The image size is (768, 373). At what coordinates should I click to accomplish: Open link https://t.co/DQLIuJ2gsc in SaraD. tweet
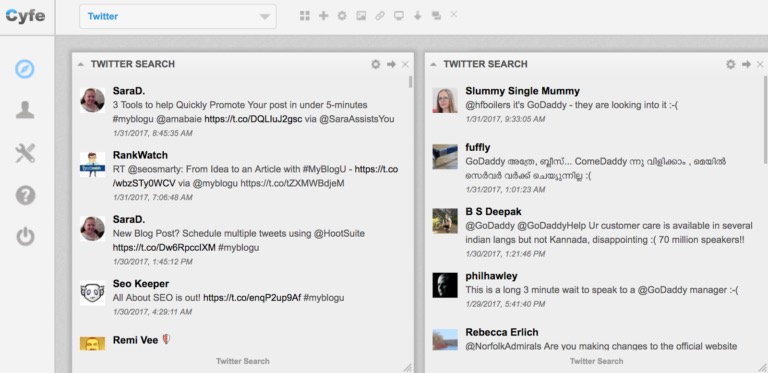(253, 119)
